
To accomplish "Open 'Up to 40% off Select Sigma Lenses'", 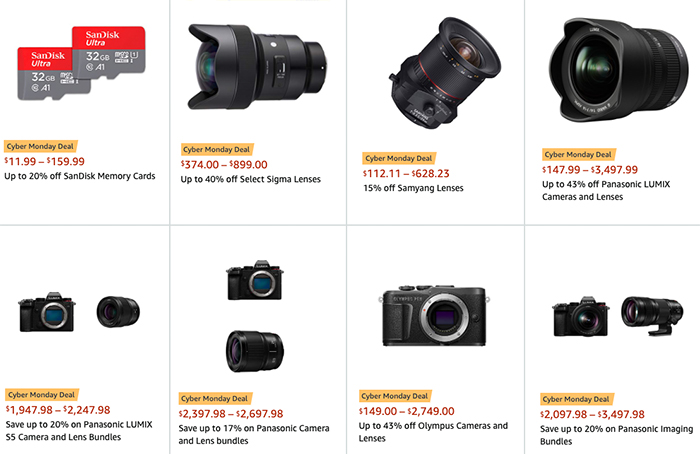I will [250, 179].
